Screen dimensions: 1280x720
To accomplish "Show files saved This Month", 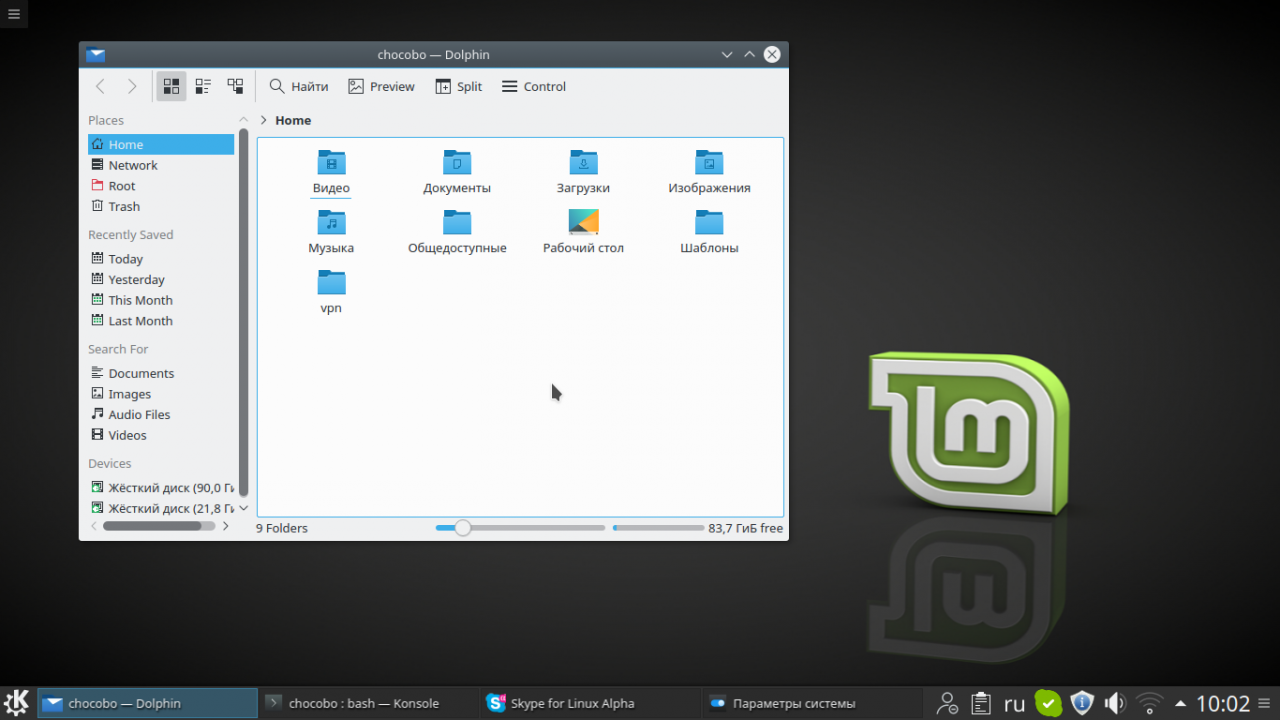I will point(161,300).
